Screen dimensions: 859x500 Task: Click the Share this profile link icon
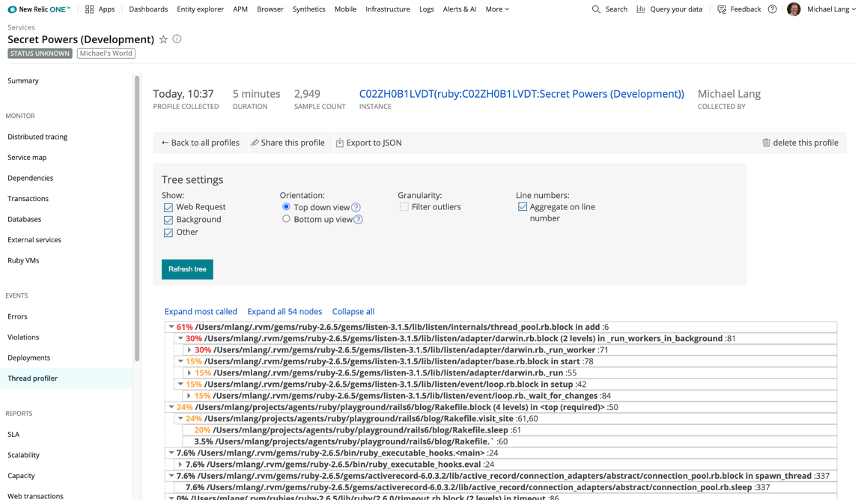coord(255,142)
